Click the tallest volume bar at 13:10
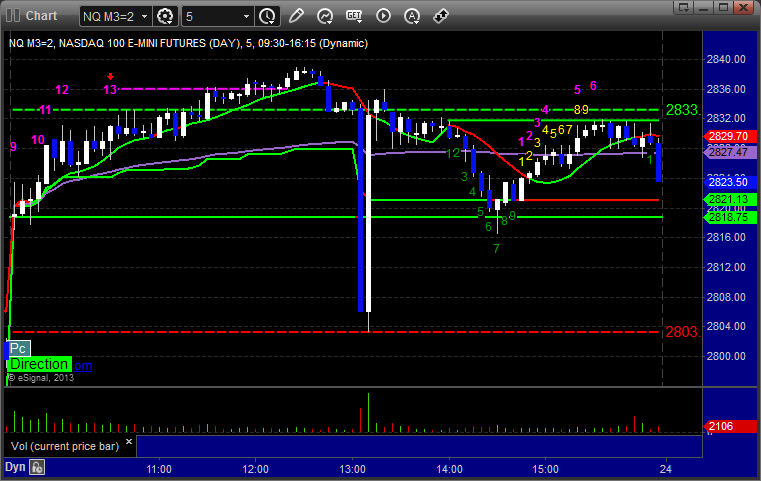Screen dimensions: 761x481 click(x=368, y=413)
